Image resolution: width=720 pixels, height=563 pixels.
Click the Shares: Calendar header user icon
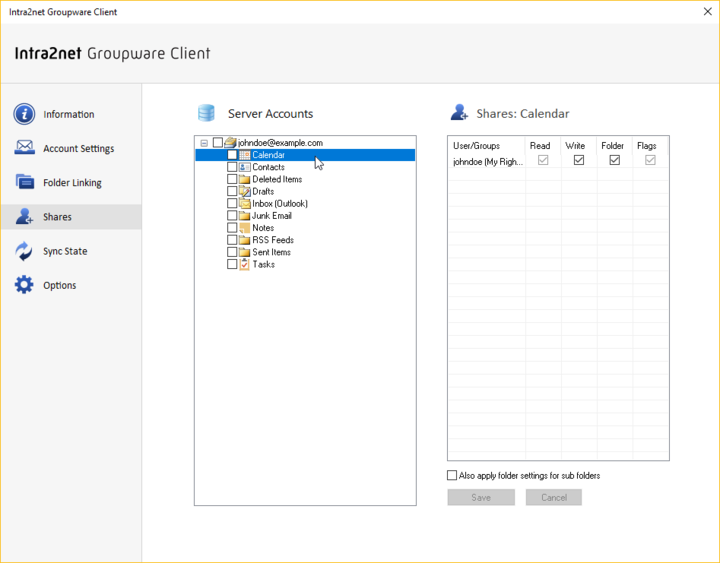(x=459, y=113)
